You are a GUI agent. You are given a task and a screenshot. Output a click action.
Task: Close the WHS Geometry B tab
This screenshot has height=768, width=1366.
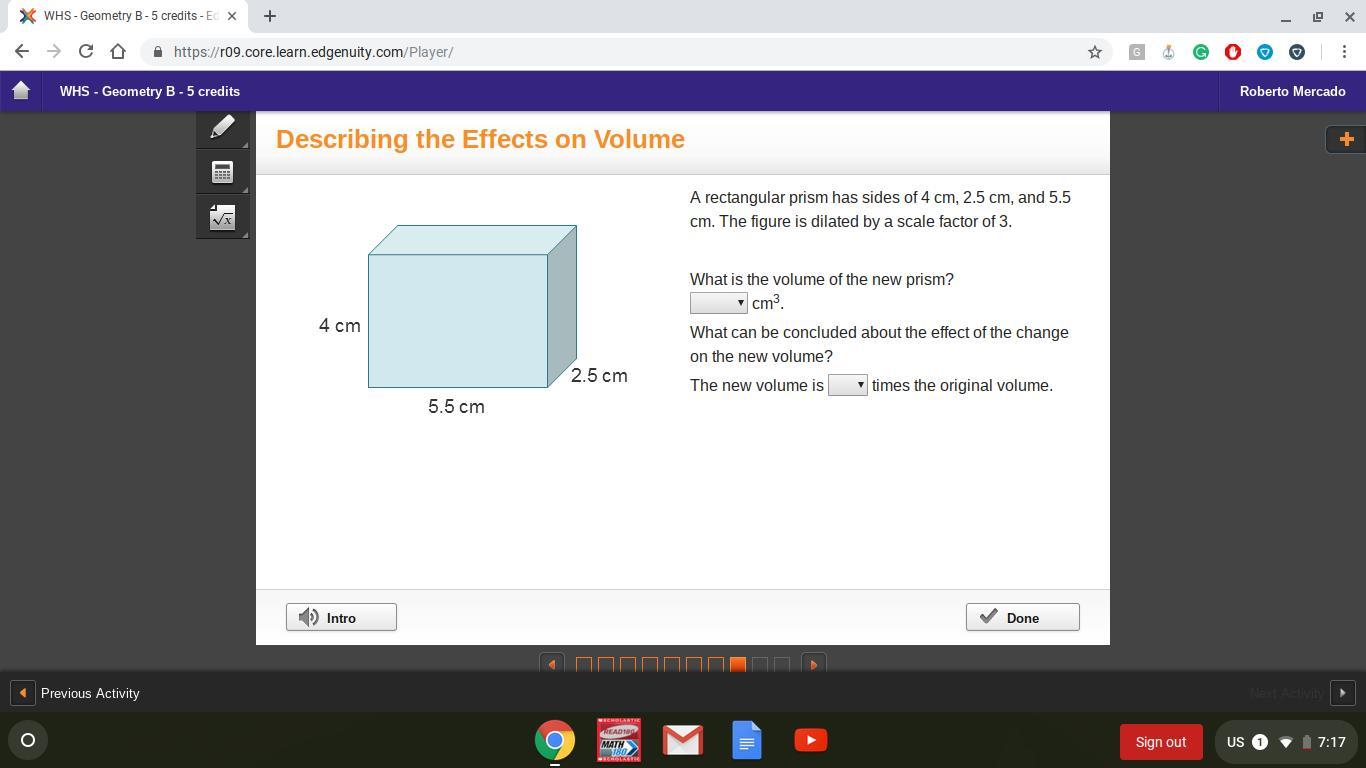tap(232, 16)
